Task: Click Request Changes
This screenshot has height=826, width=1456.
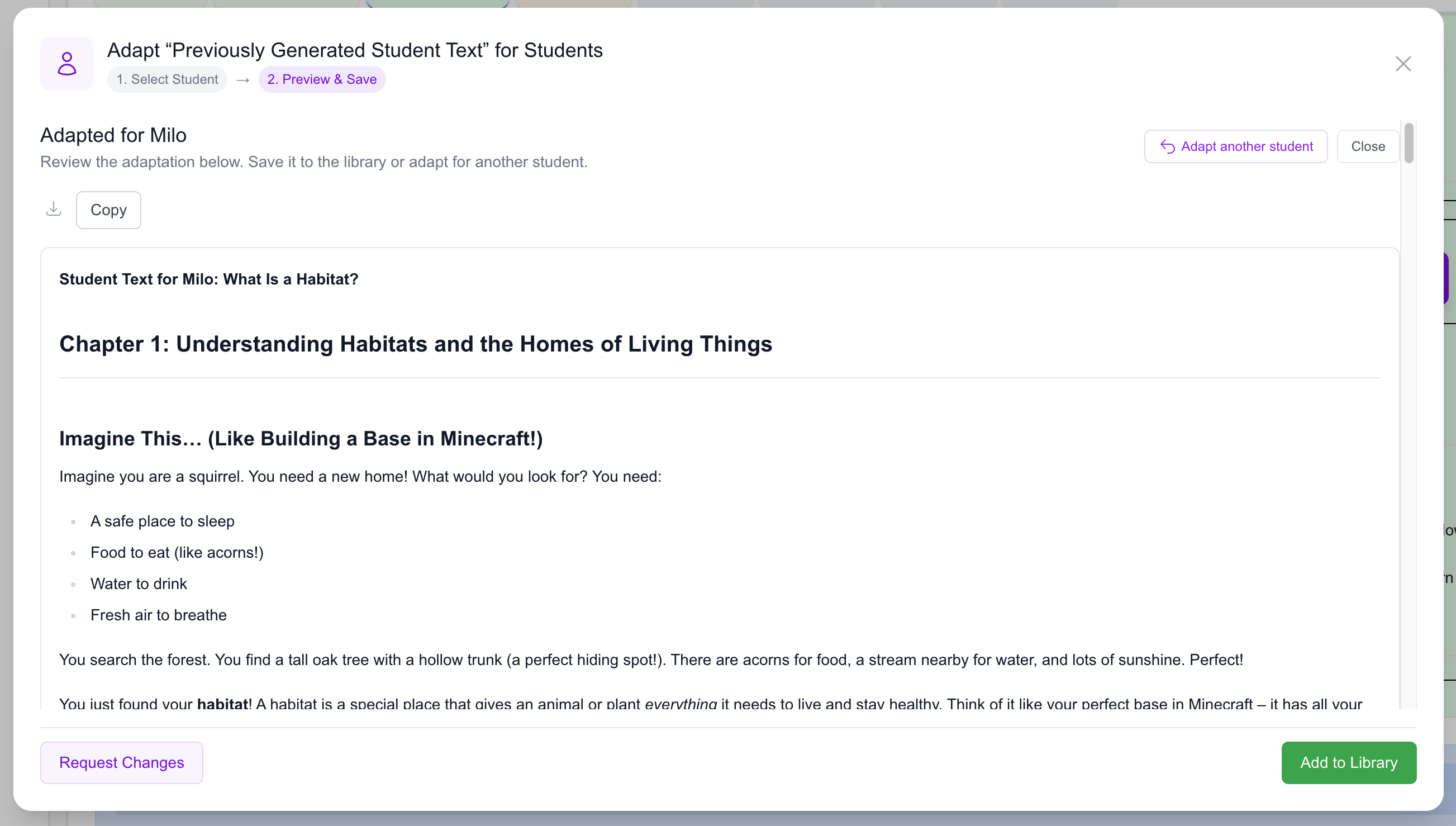Action: click(x=121, y=762)
